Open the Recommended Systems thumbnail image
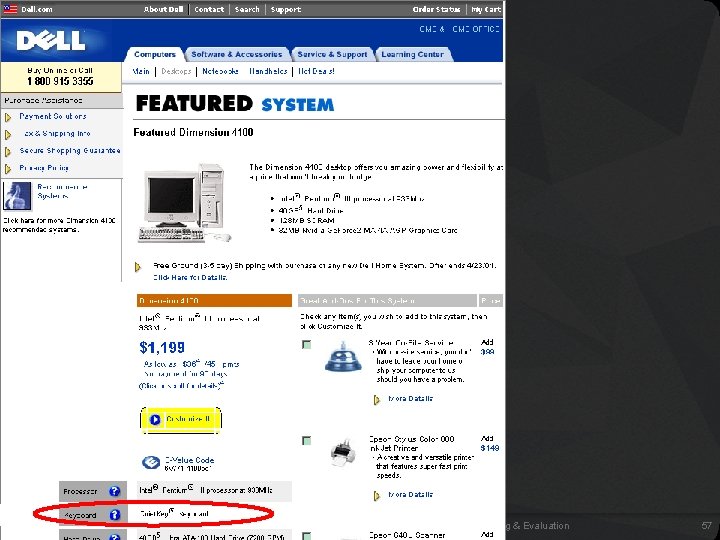This screenshot has width=720, height=540. (x=17, y=196)
